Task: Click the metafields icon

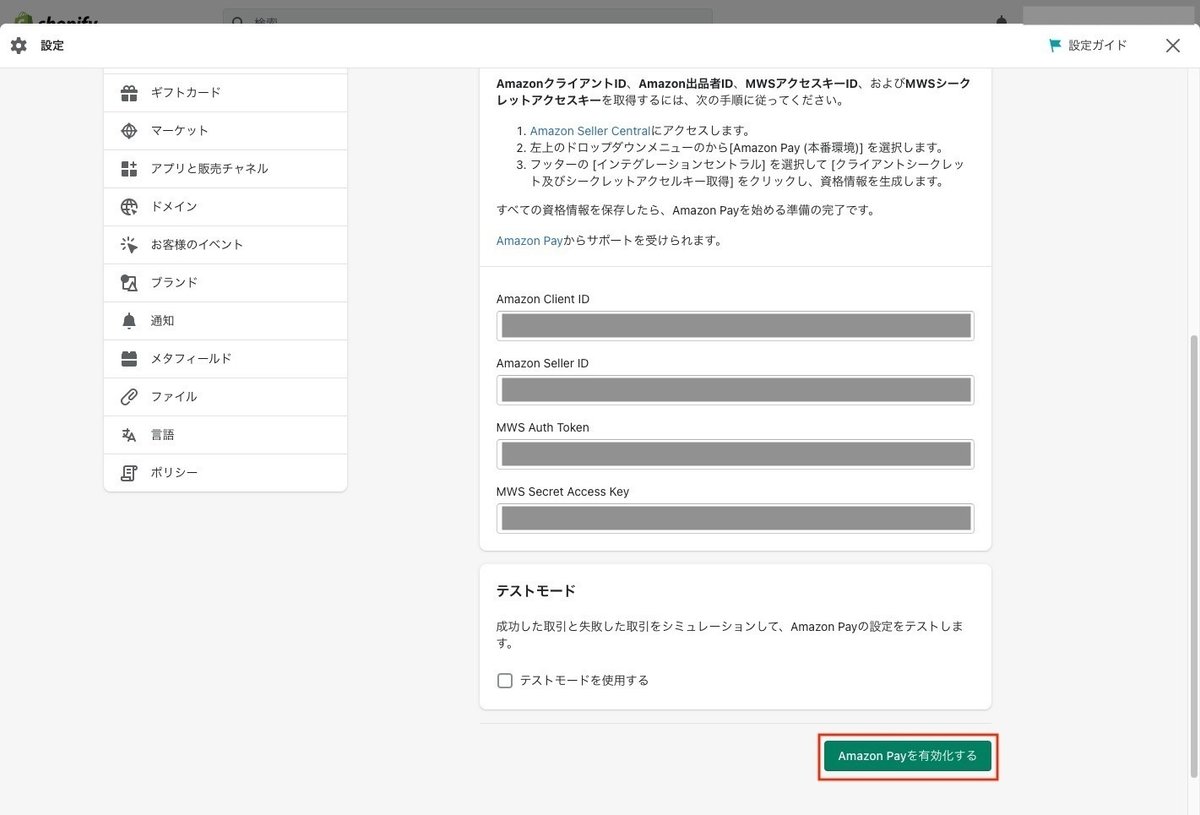Action: tap(129, 359)
